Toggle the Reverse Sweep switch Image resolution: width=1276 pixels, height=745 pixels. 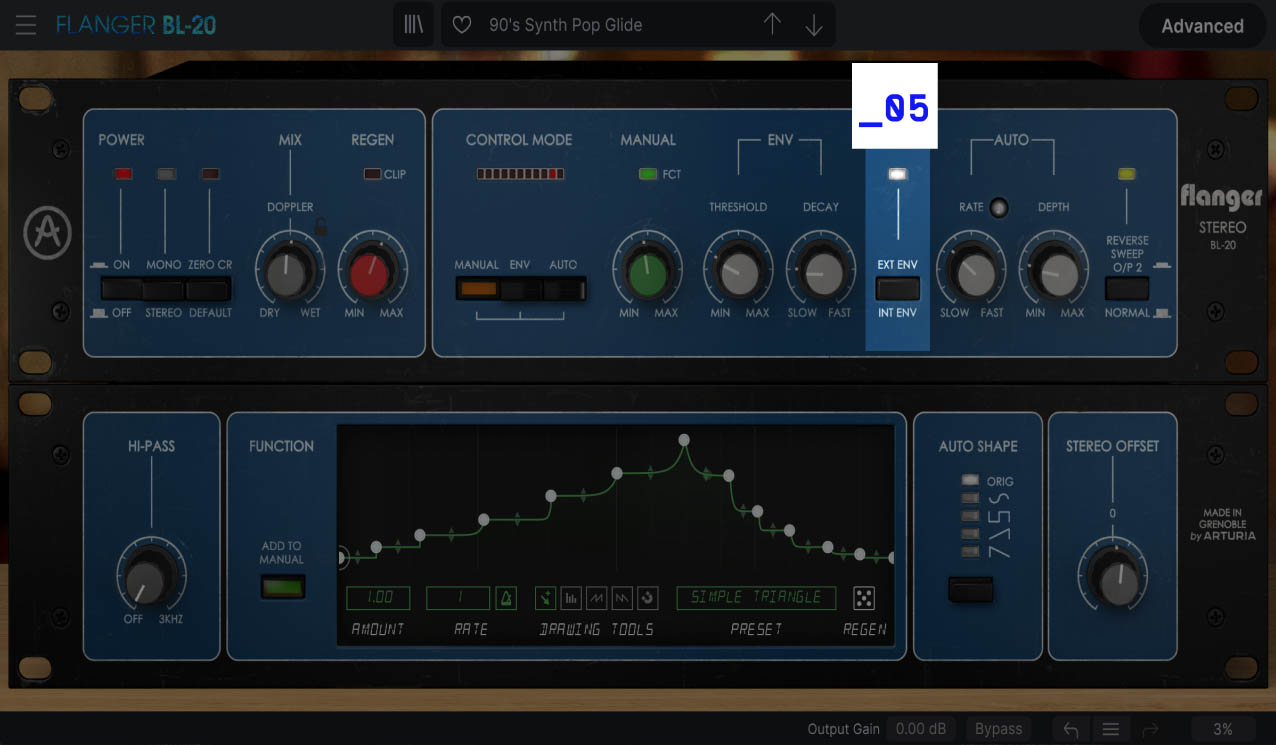1127,289
